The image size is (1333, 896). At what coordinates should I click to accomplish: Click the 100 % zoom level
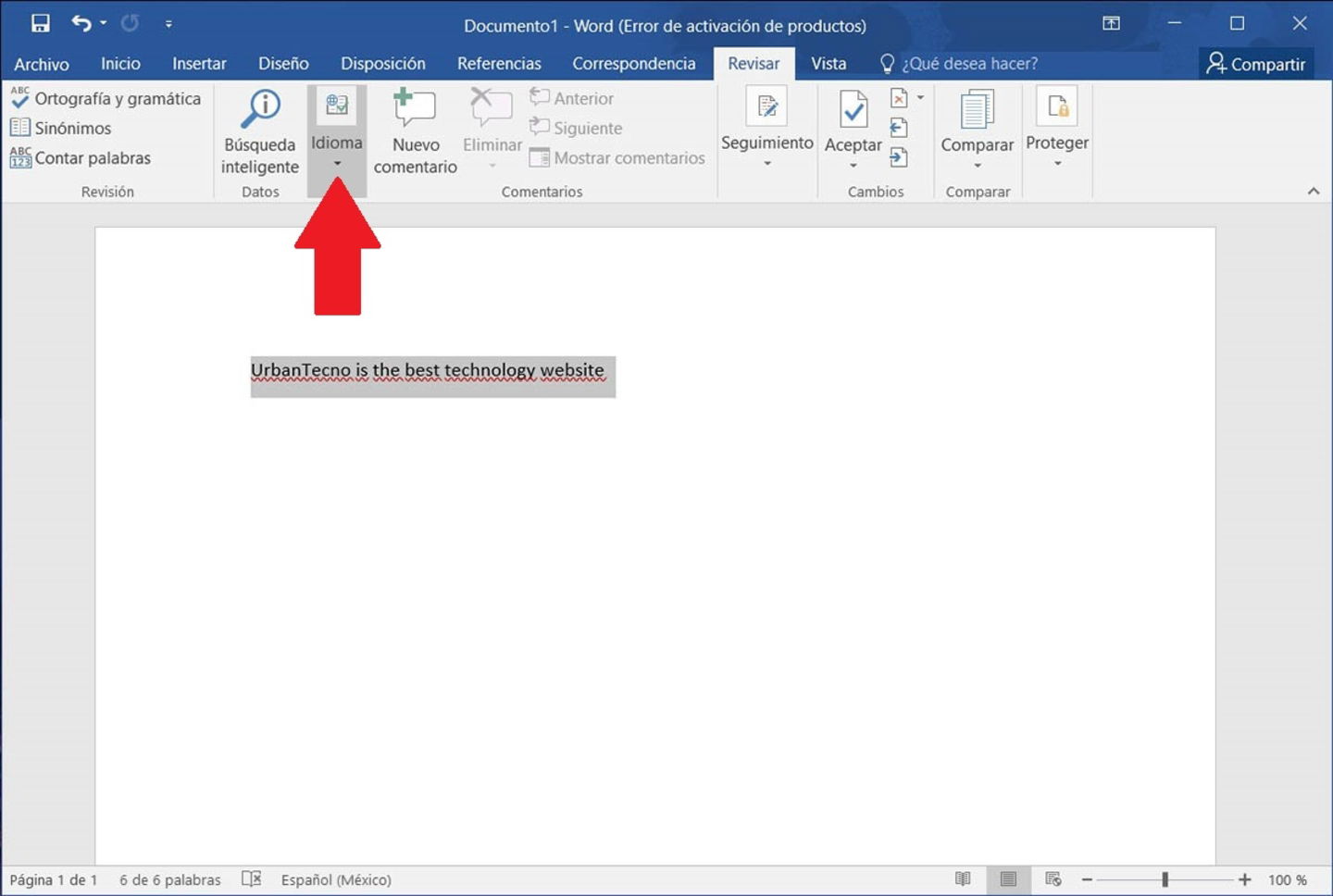click(1288, 879)
